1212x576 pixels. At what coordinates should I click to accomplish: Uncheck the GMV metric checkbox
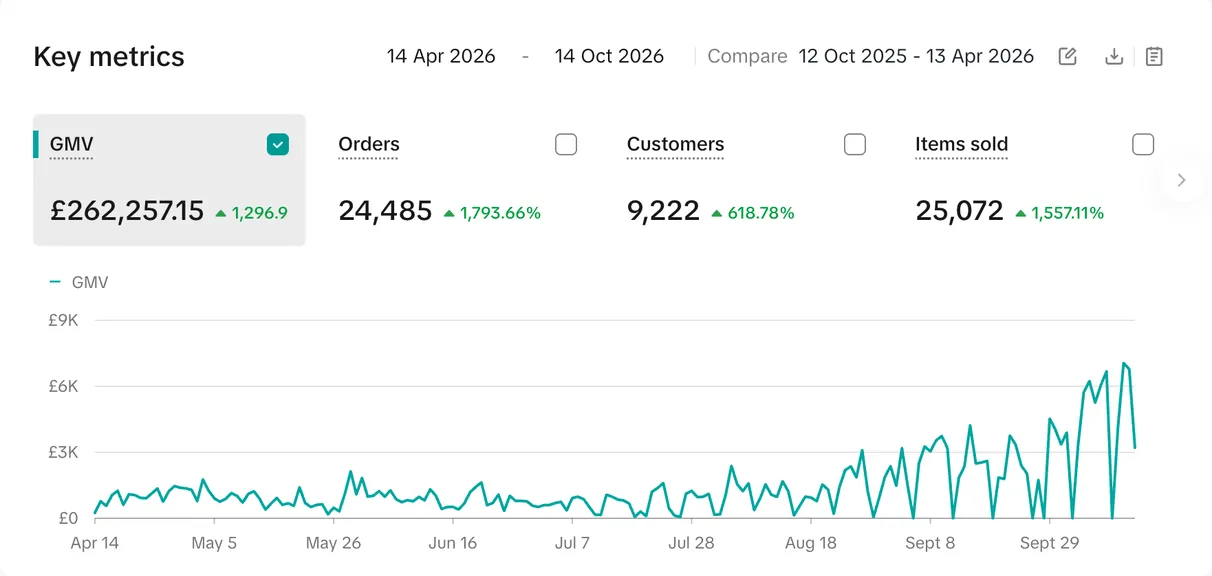pyautogui.click(x=278, y=145)
